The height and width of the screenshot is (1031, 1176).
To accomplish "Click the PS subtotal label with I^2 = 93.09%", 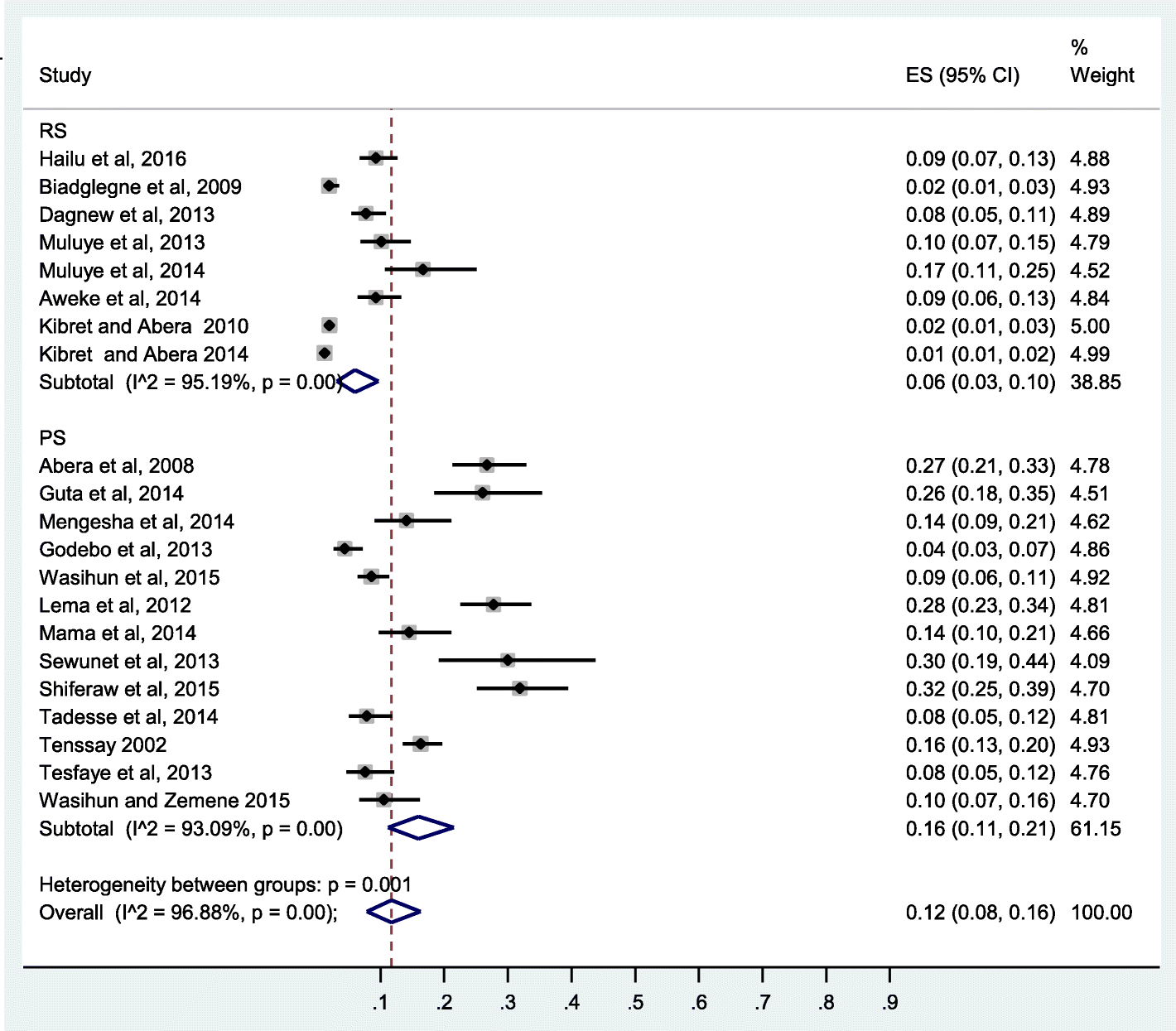I will (x=190, y=829).
